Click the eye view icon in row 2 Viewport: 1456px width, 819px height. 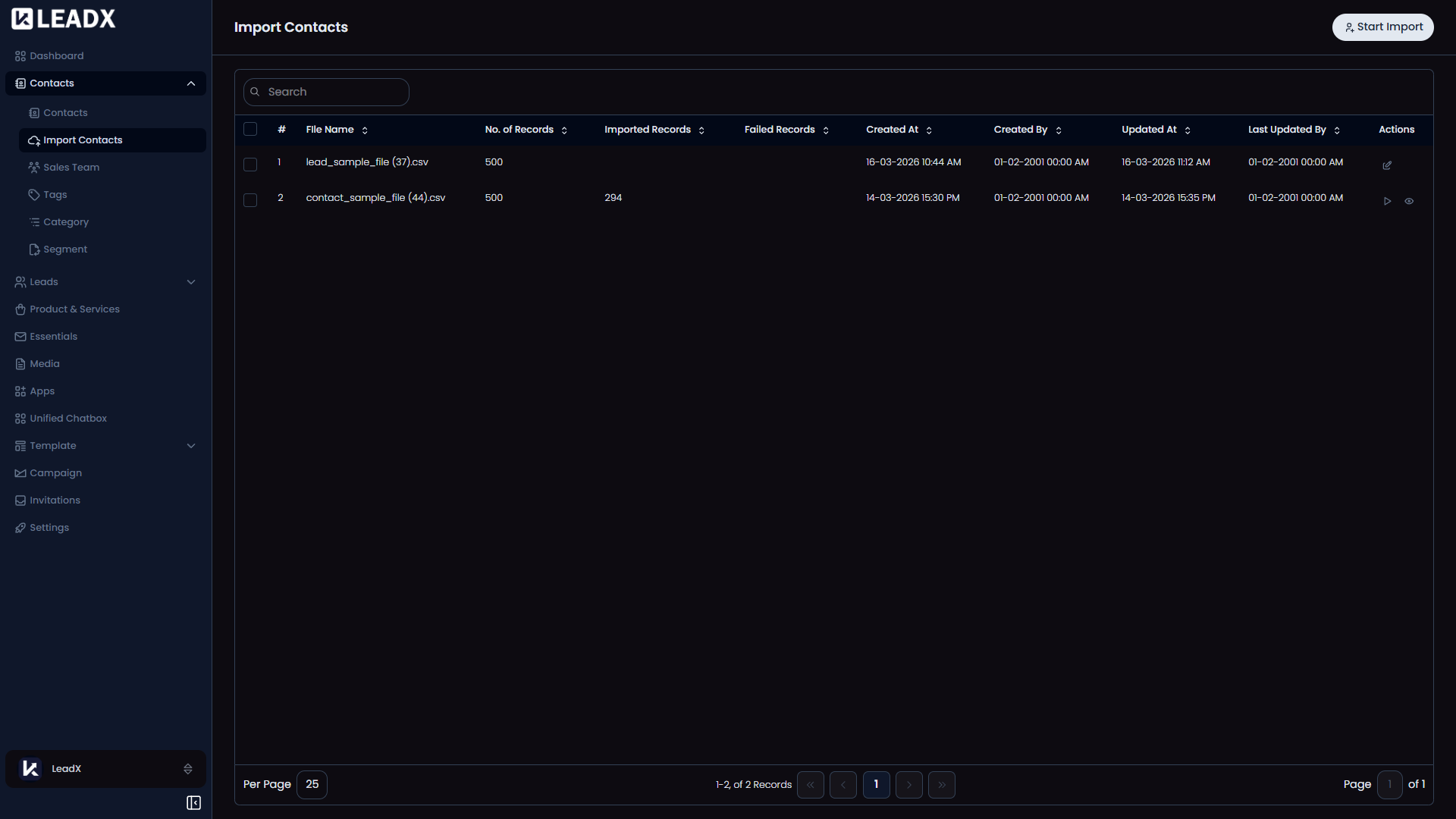1409,201
